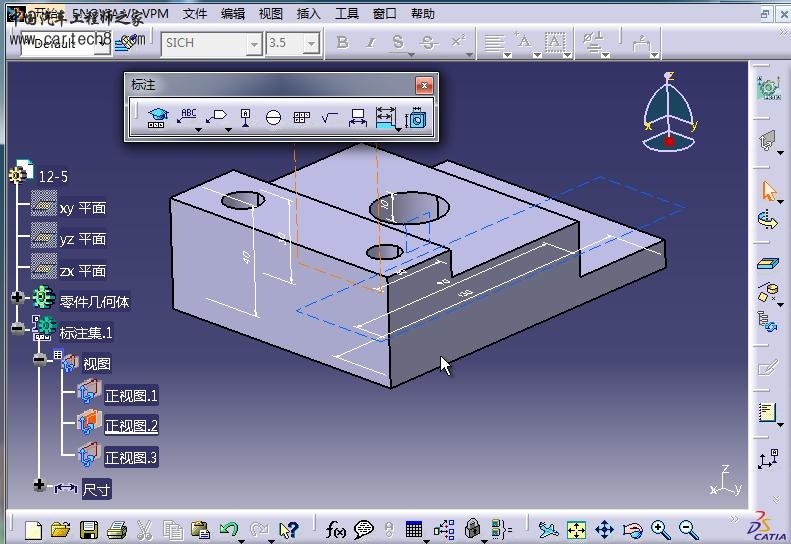Open the 编辑 menu
The image size is (791, 544).
(233, 14)
